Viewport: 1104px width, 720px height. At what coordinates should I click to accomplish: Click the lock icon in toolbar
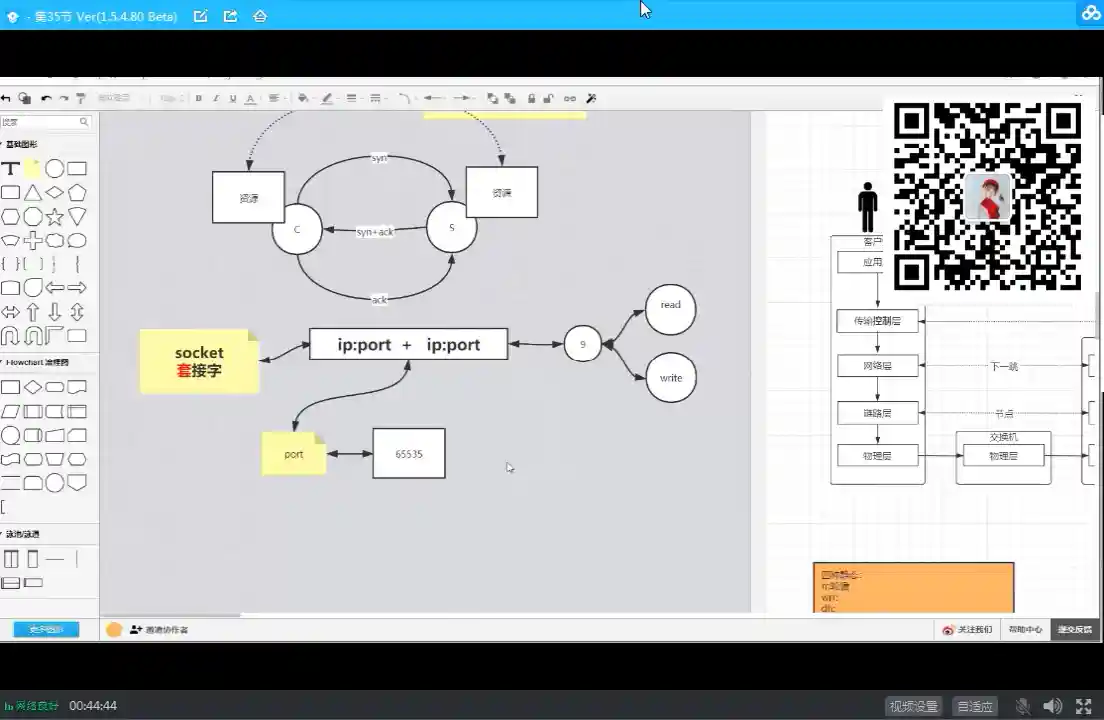(x=532, y=99)
